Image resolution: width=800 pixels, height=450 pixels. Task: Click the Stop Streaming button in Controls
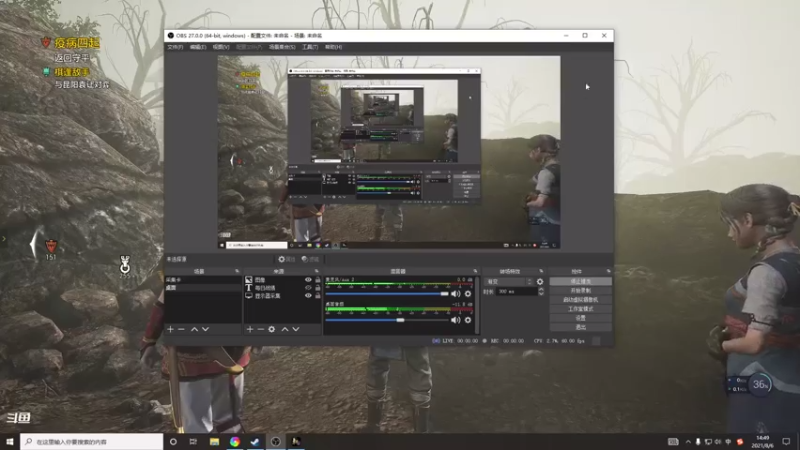pos(581,282)
